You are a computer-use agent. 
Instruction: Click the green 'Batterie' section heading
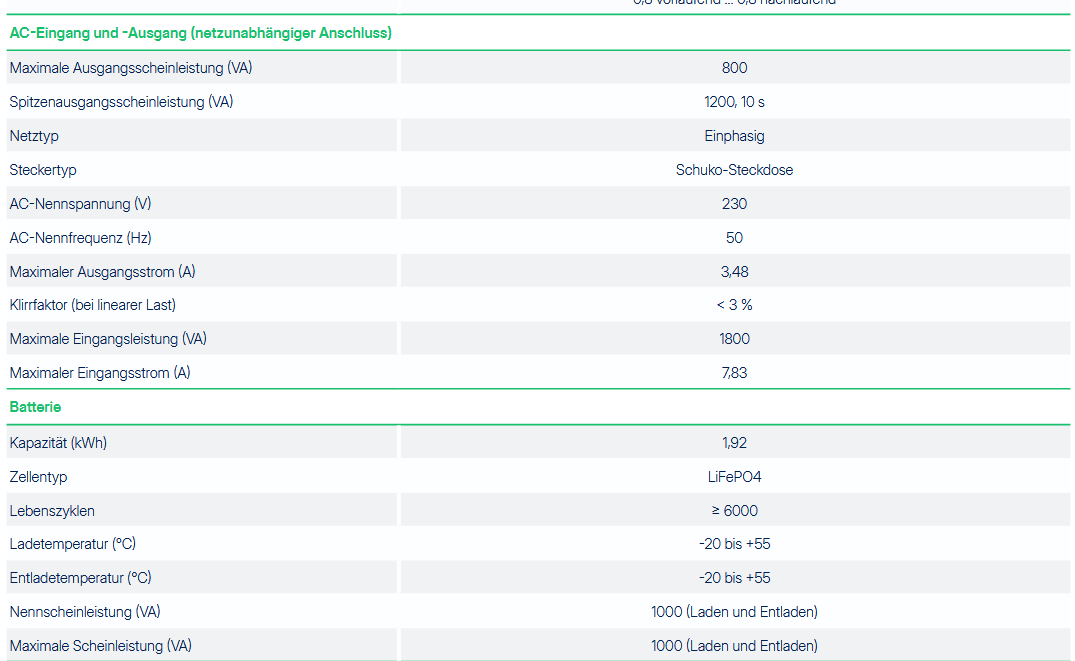point(35,407)
